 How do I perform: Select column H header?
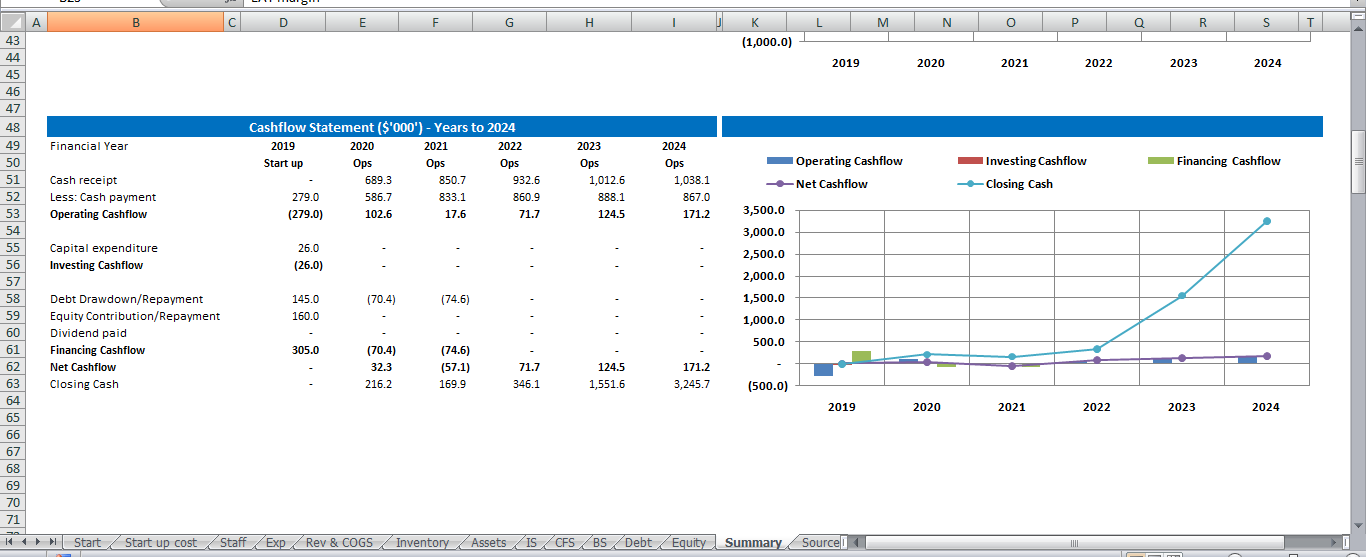point(589,22)
